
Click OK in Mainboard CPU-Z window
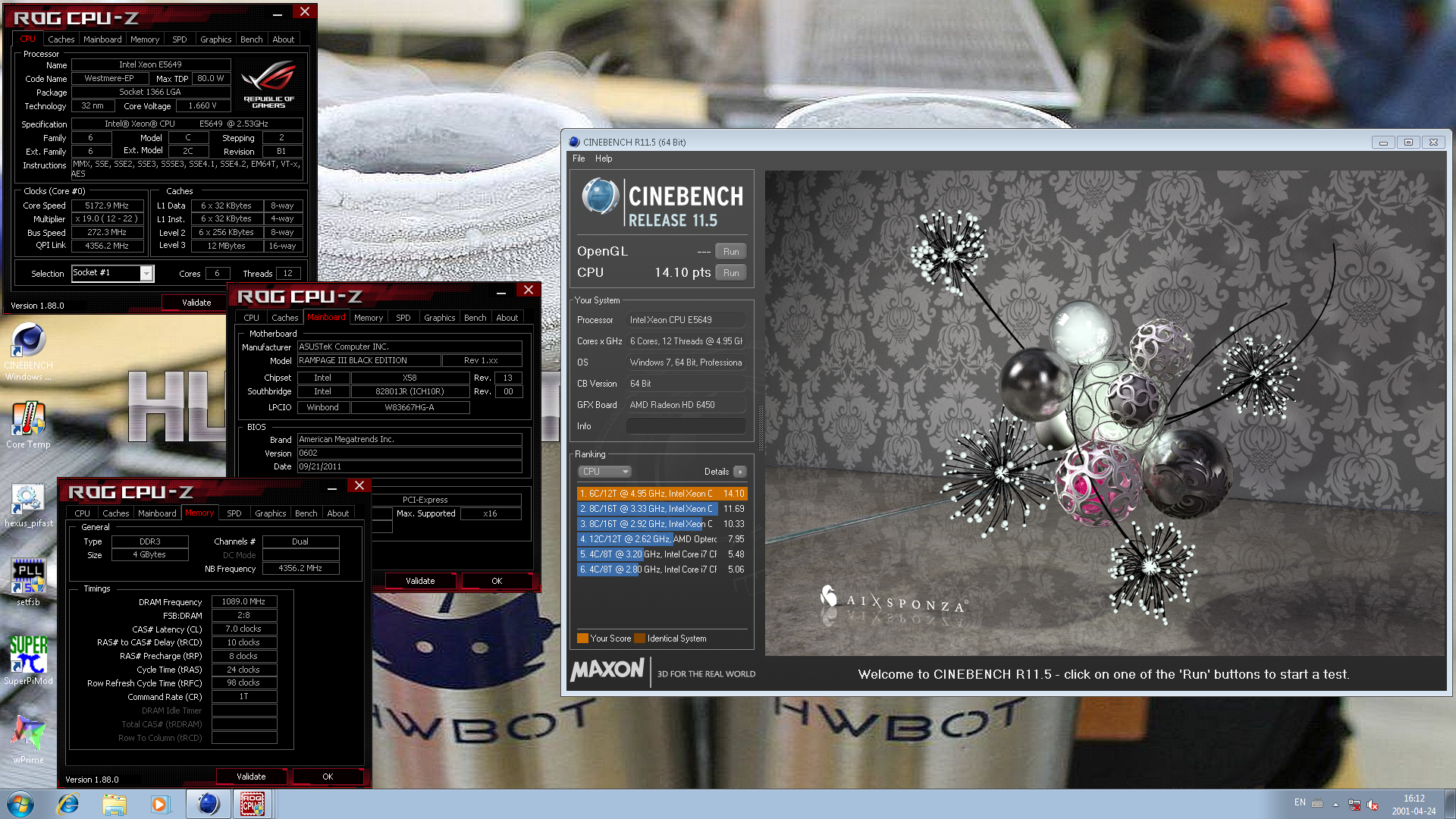coord(497,581)
